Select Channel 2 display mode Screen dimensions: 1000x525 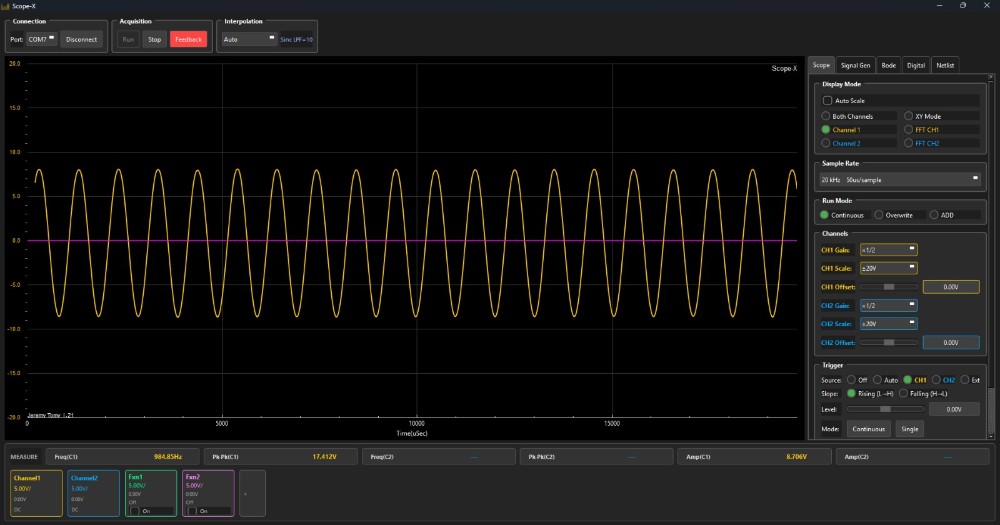pyautogui.click(x=825, y=143)
